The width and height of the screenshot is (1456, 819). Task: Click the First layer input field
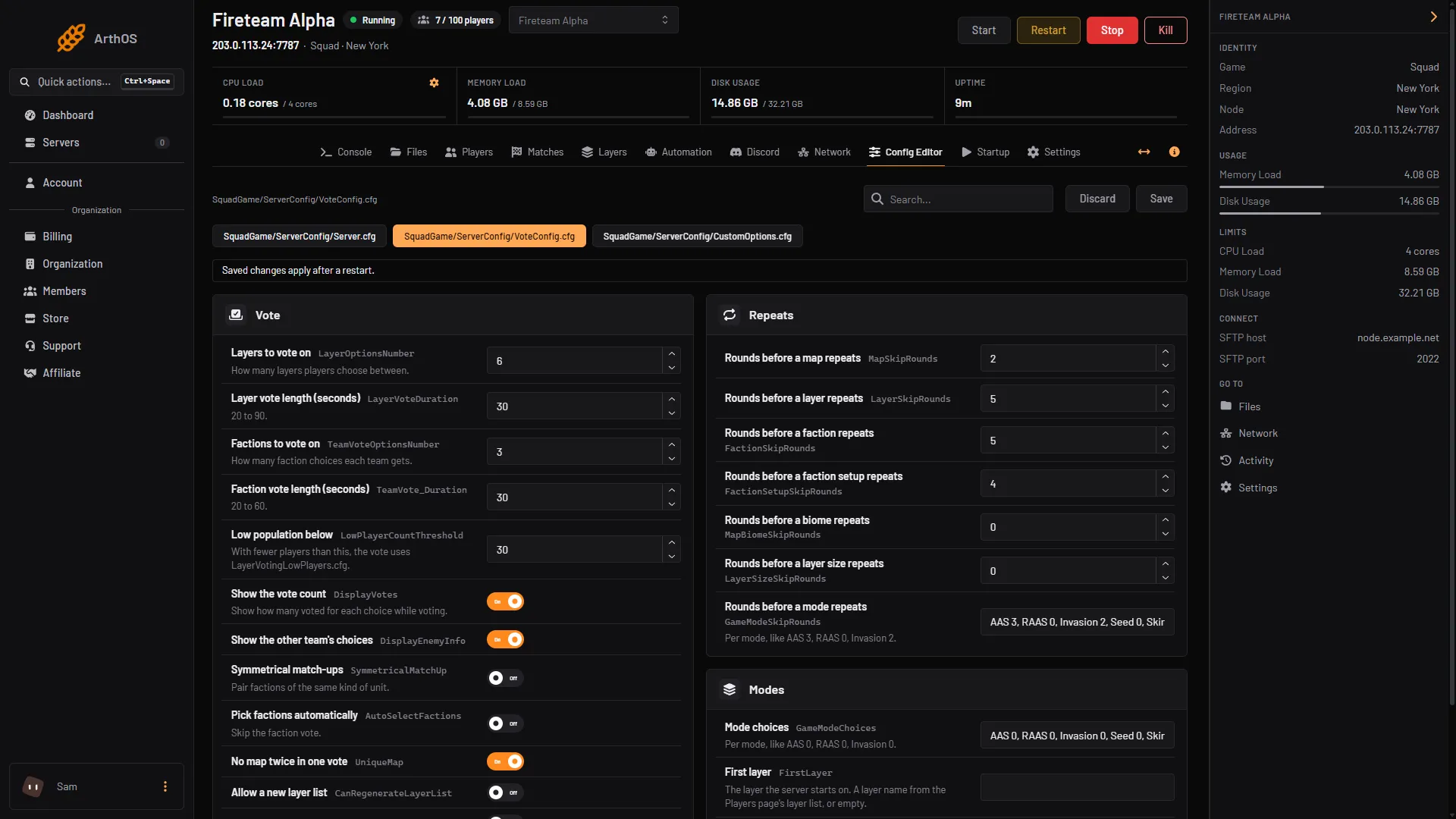[x=1077, y=787]
